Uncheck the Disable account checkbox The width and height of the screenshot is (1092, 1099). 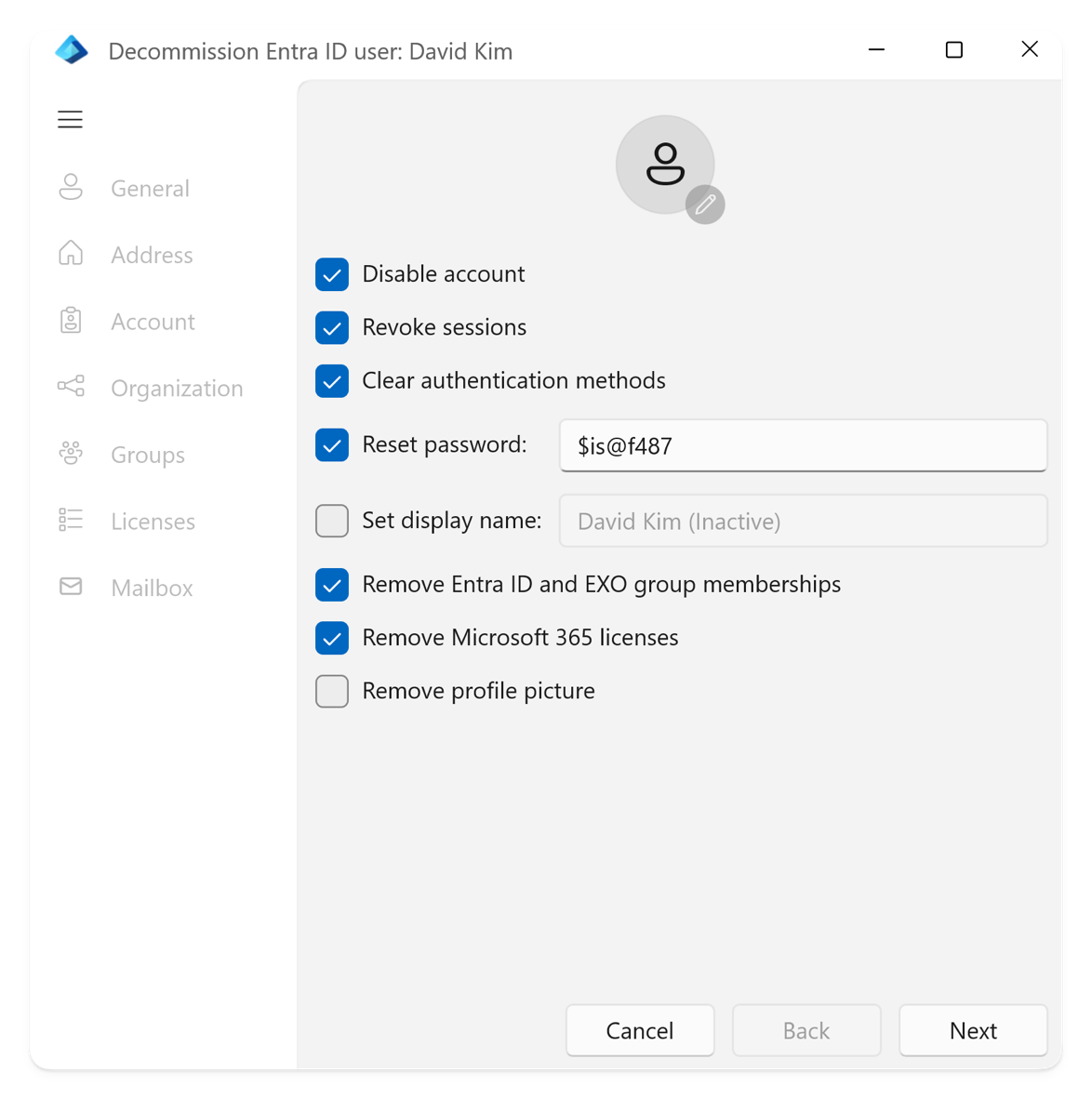pyautogui.click(x=332, y=274)
